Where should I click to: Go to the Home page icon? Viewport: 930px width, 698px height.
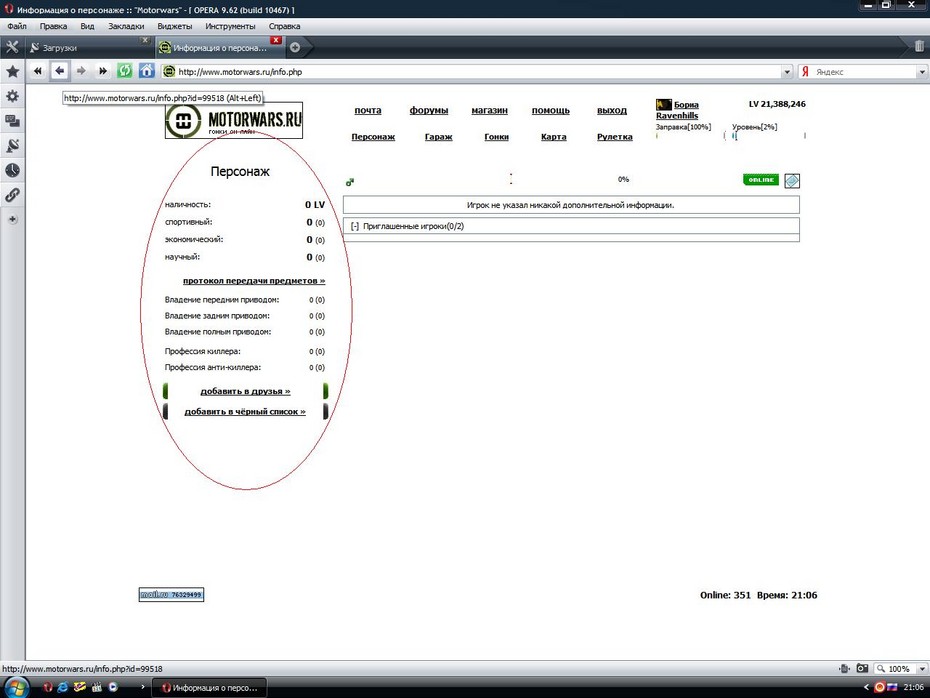click(147, 71)
